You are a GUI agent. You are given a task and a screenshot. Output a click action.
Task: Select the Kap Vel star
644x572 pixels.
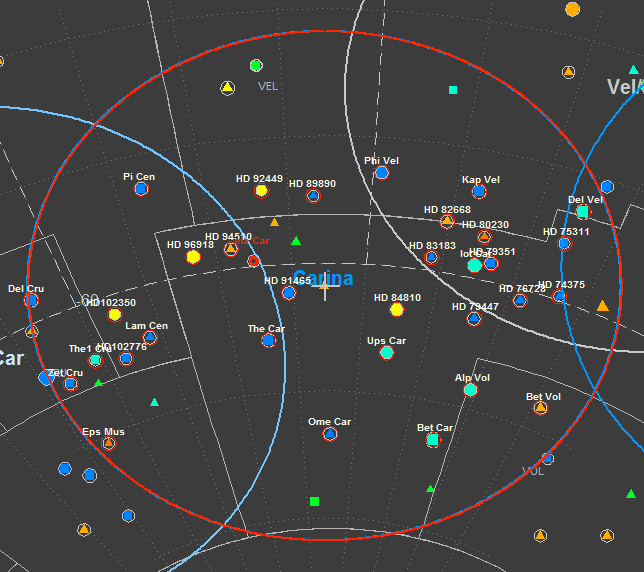pos(479,191)
